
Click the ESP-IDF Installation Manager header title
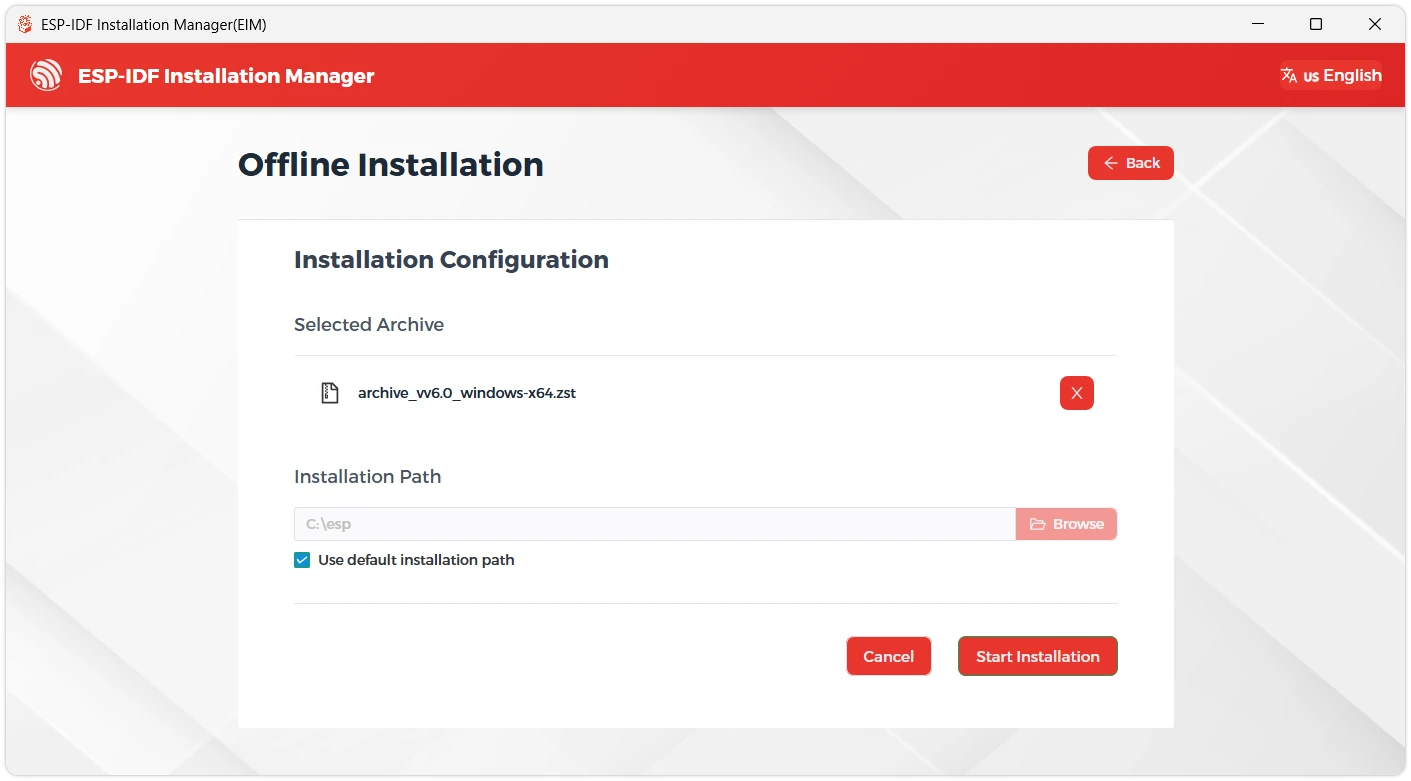[x=226, y=76]
